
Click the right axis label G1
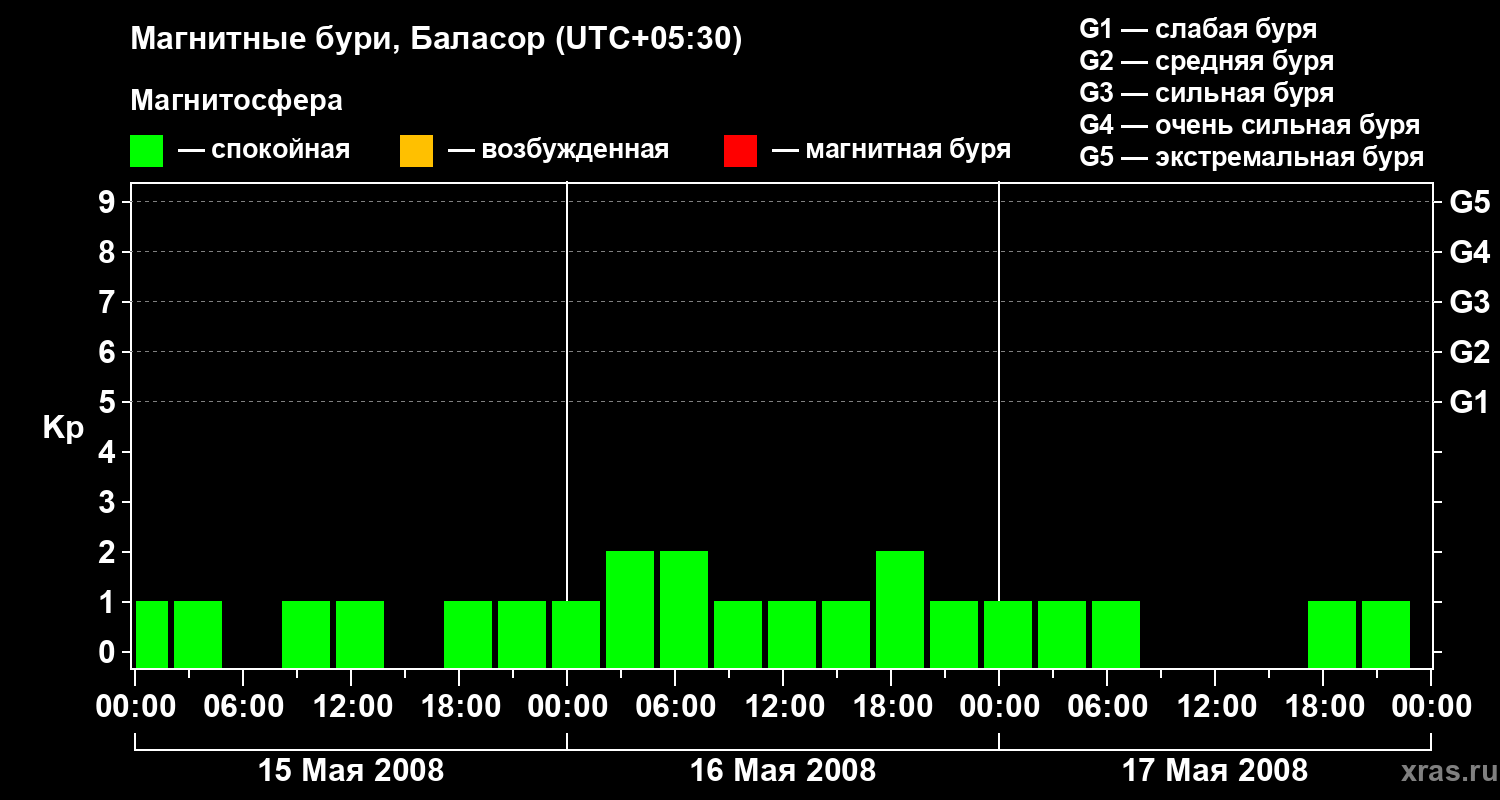pyautogui.click(x=1469, y=402)
